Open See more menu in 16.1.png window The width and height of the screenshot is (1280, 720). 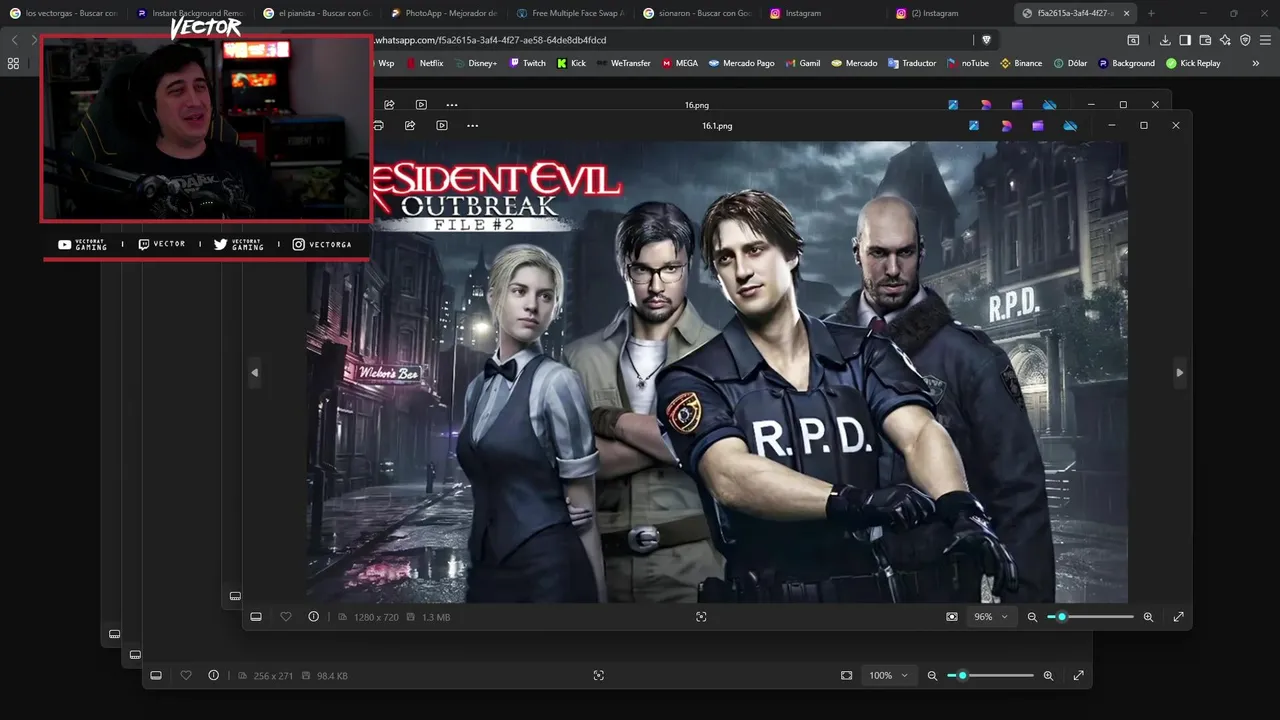(x=473, y=126)
